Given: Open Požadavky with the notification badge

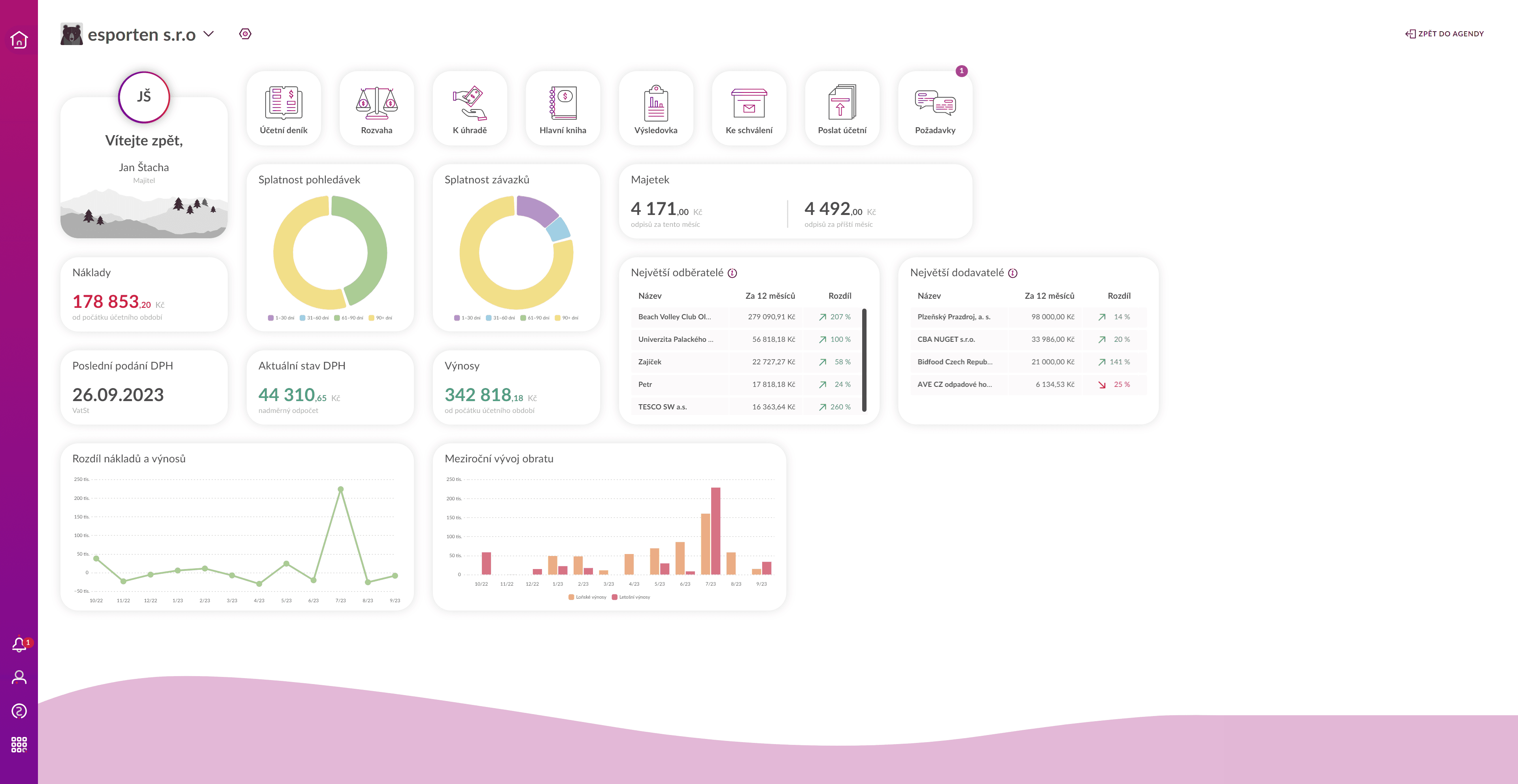Looking at the screenshot, I should pyautogui.click(x=935, y=108).
